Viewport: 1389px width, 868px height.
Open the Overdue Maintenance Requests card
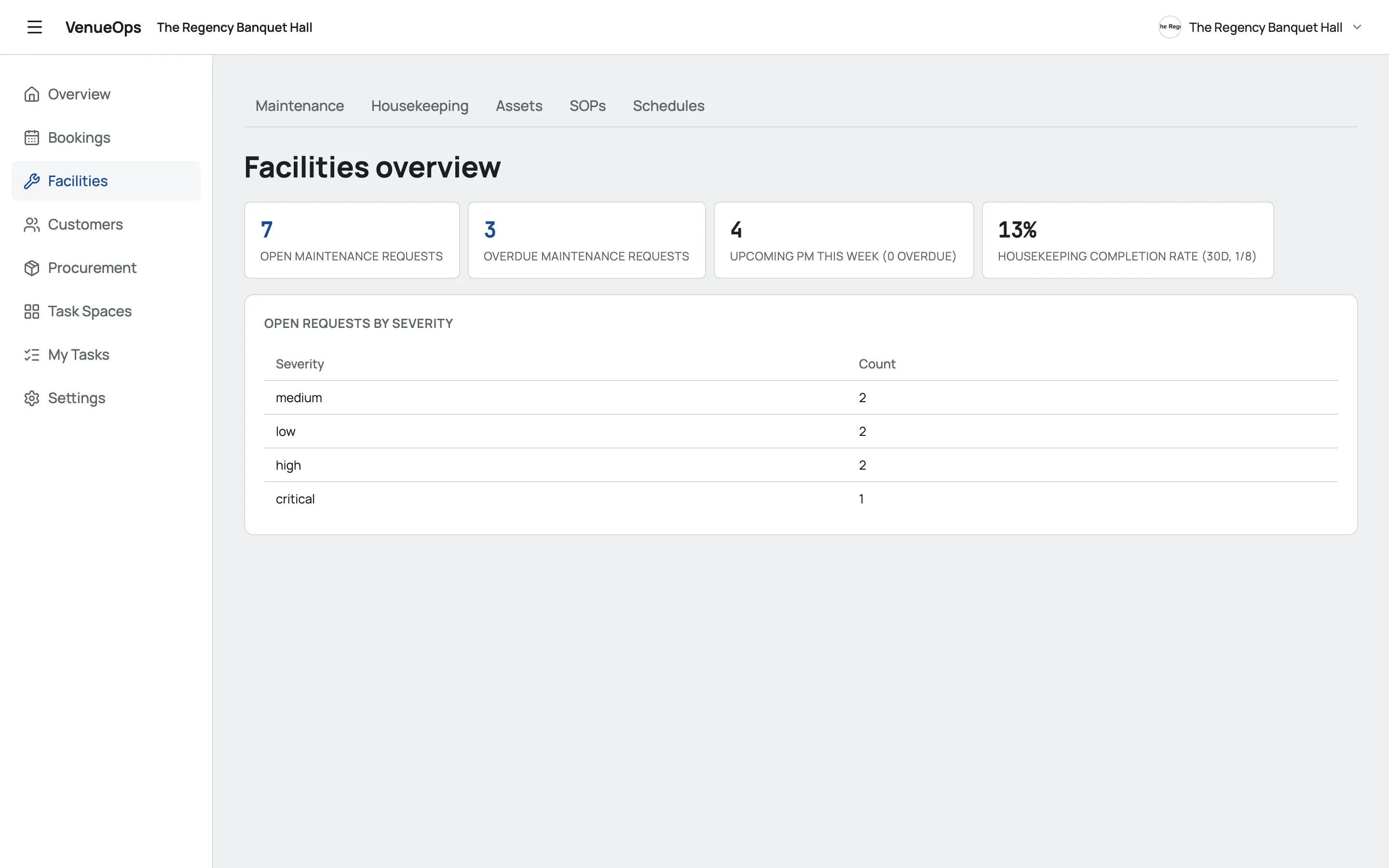pos(586,240)
